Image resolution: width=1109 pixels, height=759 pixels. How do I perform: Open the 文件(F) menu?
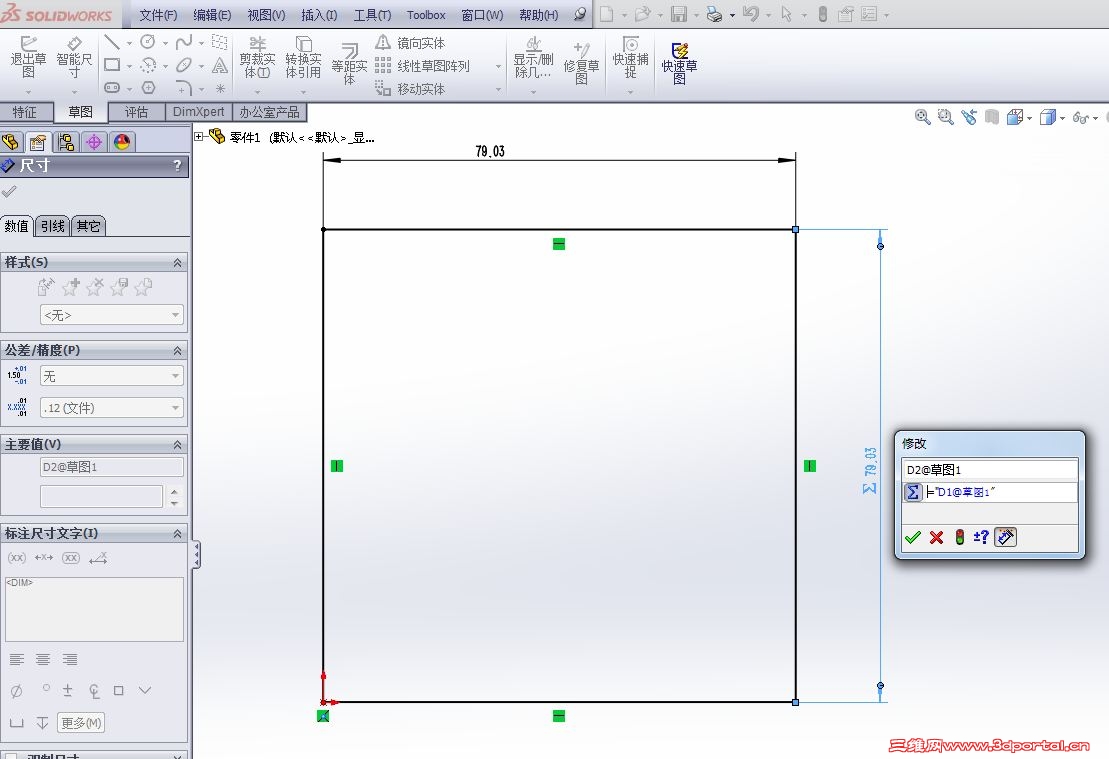pyautogui.click(x=158, y=15)
